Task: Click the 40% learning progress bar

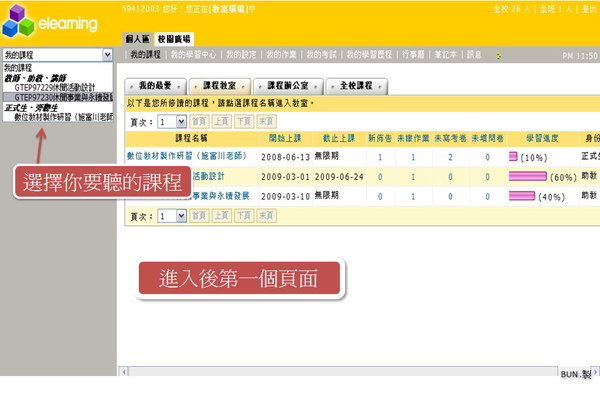Action: click(x=522, y=196)
